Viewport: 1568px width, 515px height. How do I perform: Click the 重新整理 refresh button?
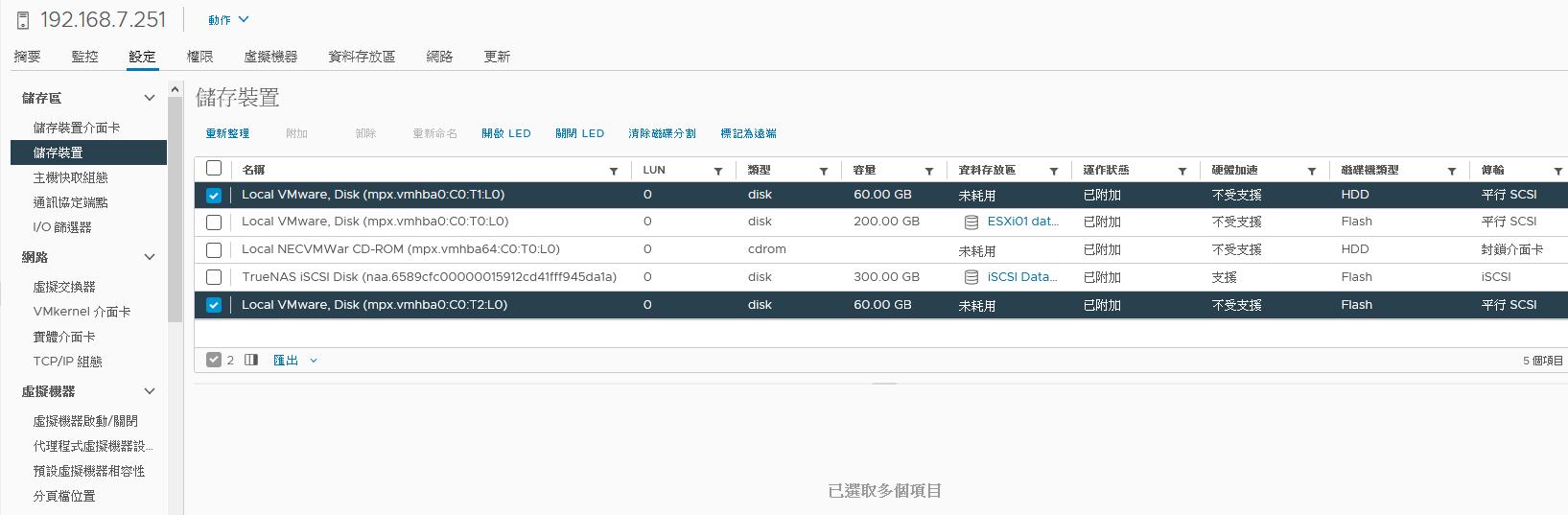[227, 133]
